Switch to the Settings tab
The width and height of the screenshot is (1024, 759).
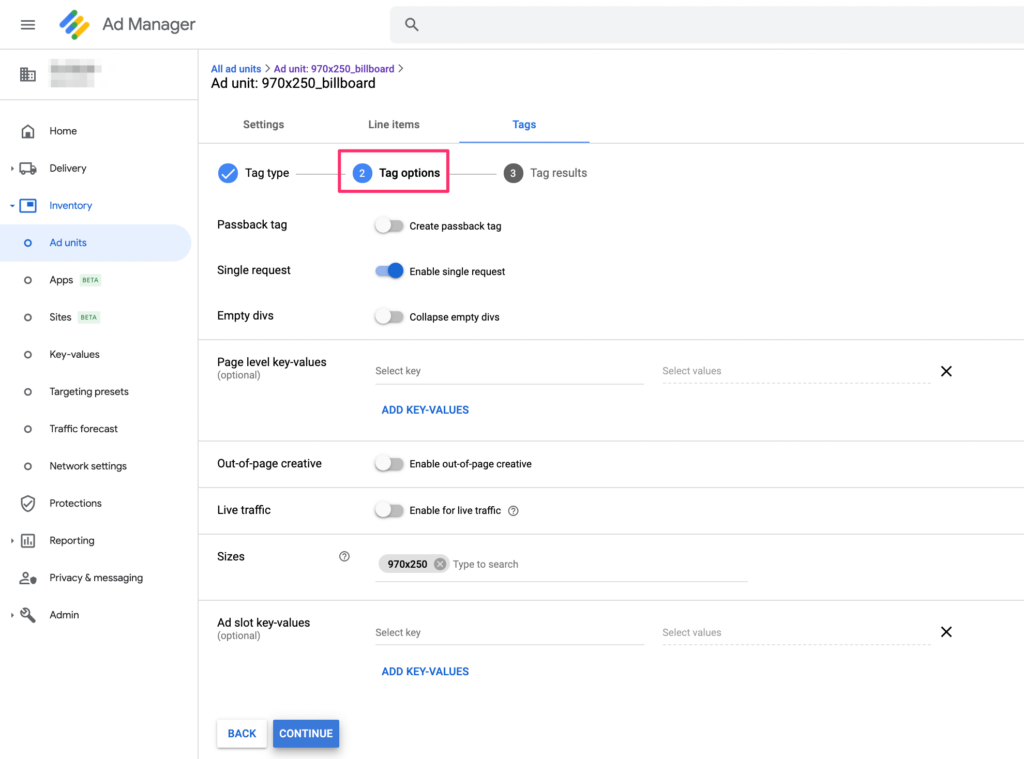click(263, 124)
